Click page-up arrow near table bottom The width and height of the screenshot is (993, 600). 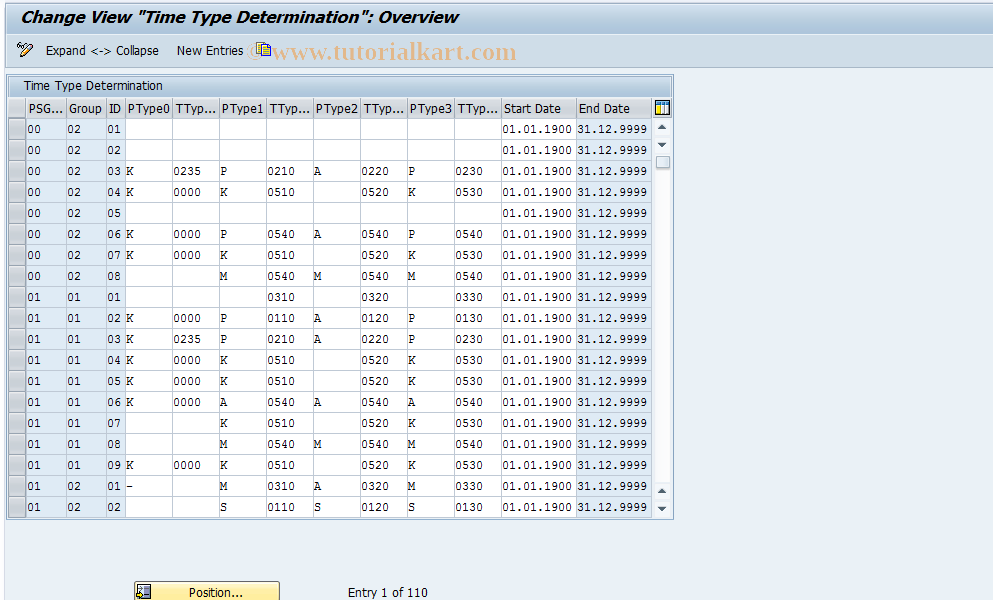662,491
